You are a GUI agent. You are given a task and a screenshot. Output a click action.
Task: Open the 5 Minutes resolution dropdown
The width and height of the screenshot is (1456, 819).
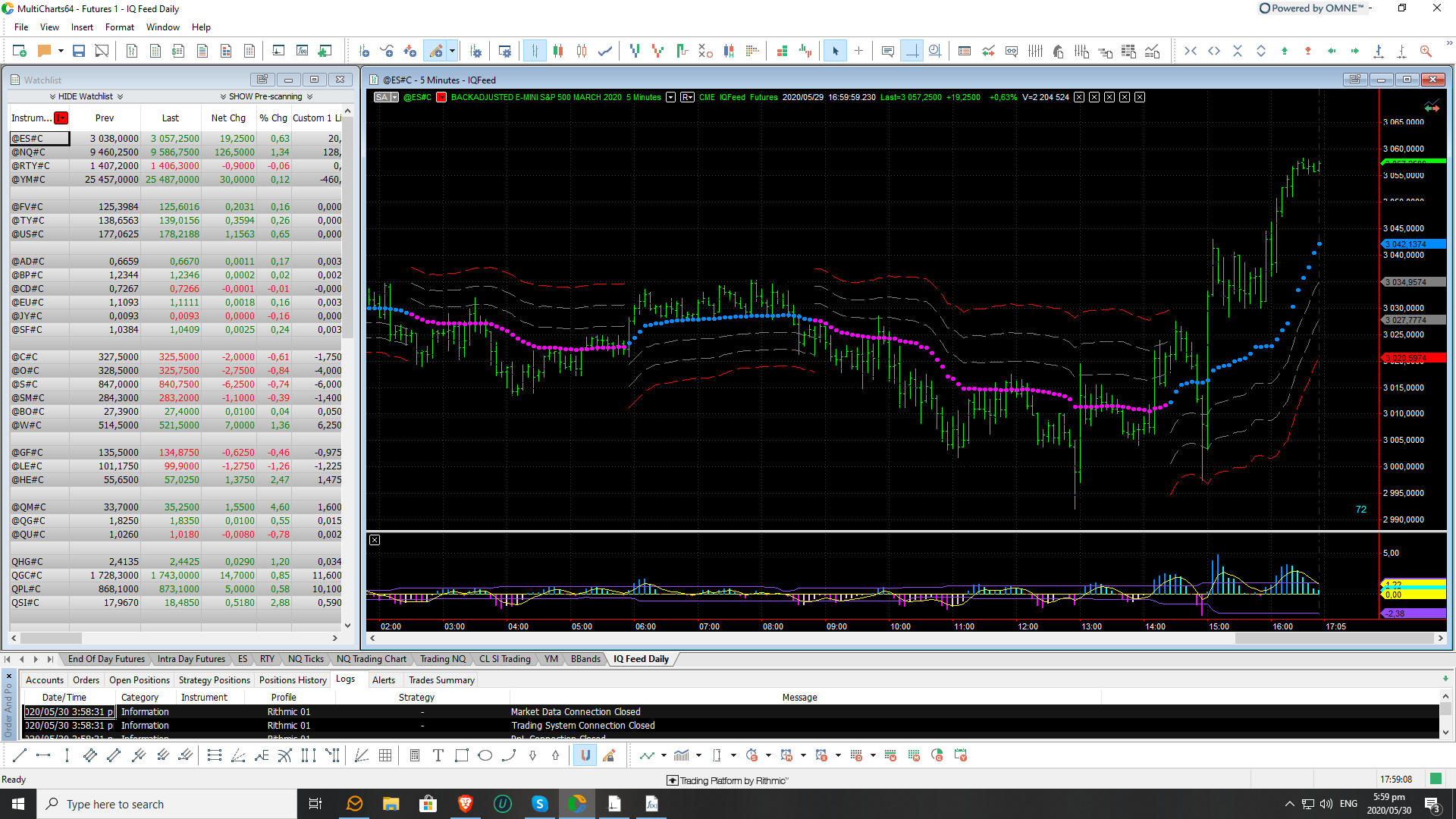(x=670, y=97)
